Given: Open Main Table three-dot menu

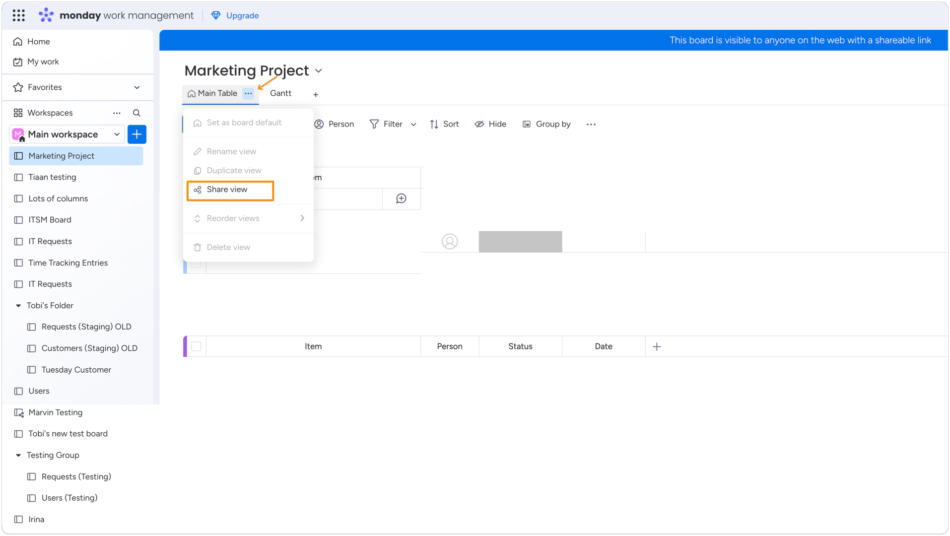Looking at the screenshot, I should pos(248,93).
